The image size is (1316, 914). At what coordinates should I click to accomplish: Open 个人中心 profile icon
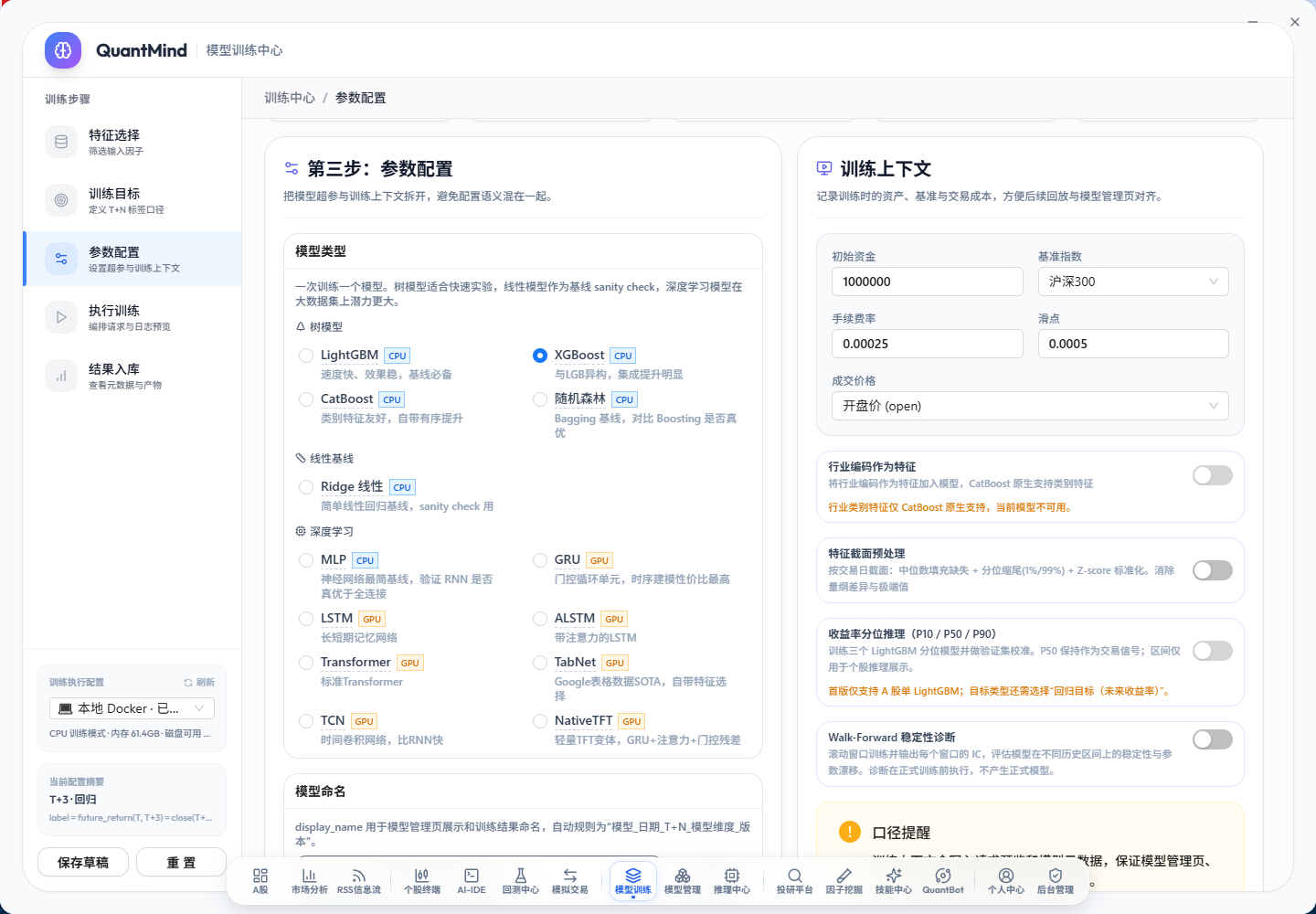[x=1006, y=881]
